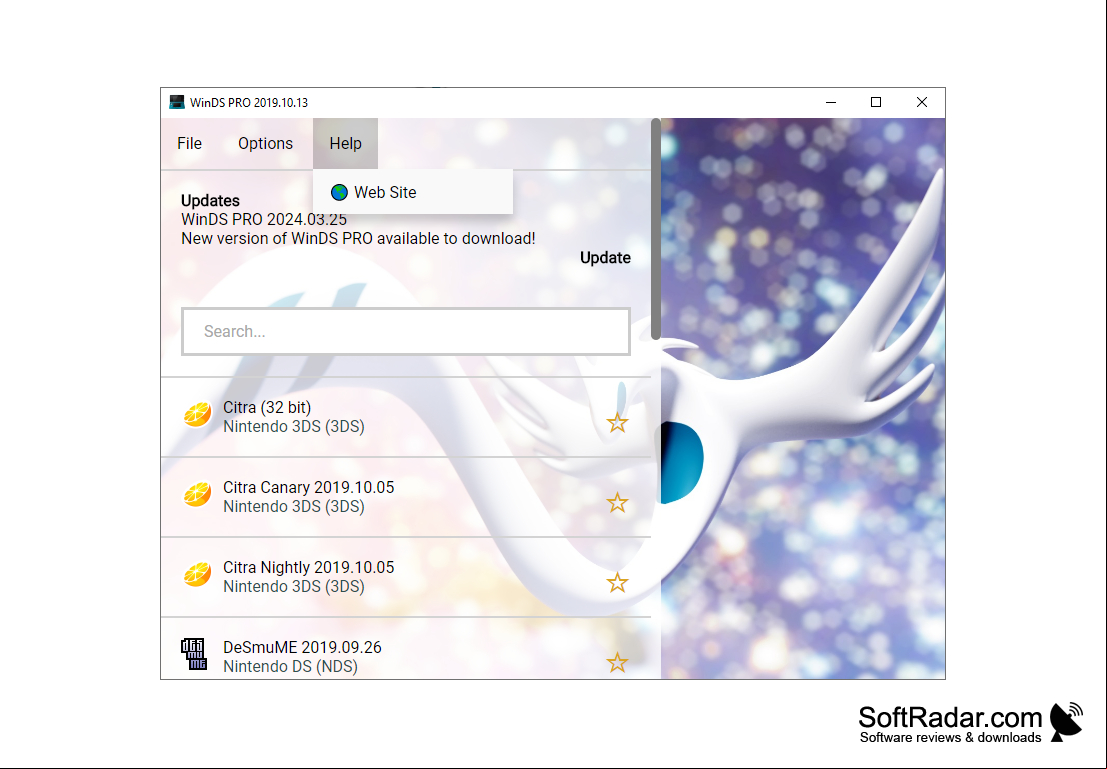
Task: Click the vertical scrollbar thumb
Action: (656, 229)
